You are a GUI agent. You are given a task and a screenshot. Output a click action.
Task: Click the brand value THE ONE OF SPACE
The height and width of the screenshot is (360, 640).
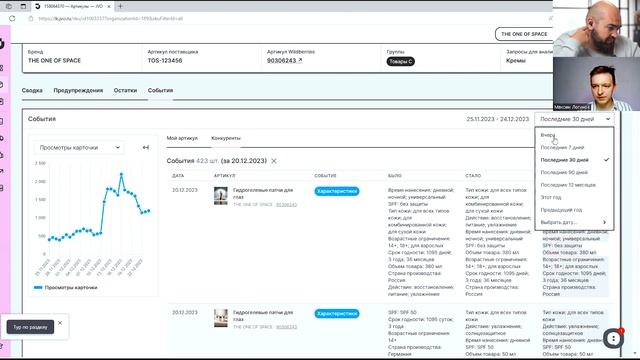point(54,60)
